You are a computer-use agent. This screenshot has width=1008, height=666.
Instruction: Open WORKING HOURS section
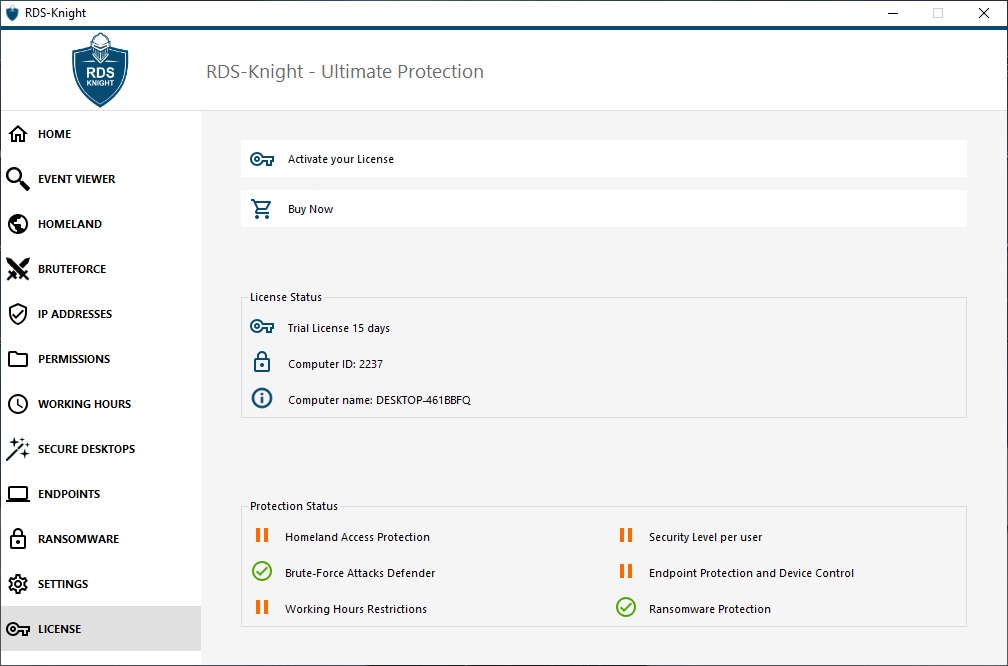100,404
